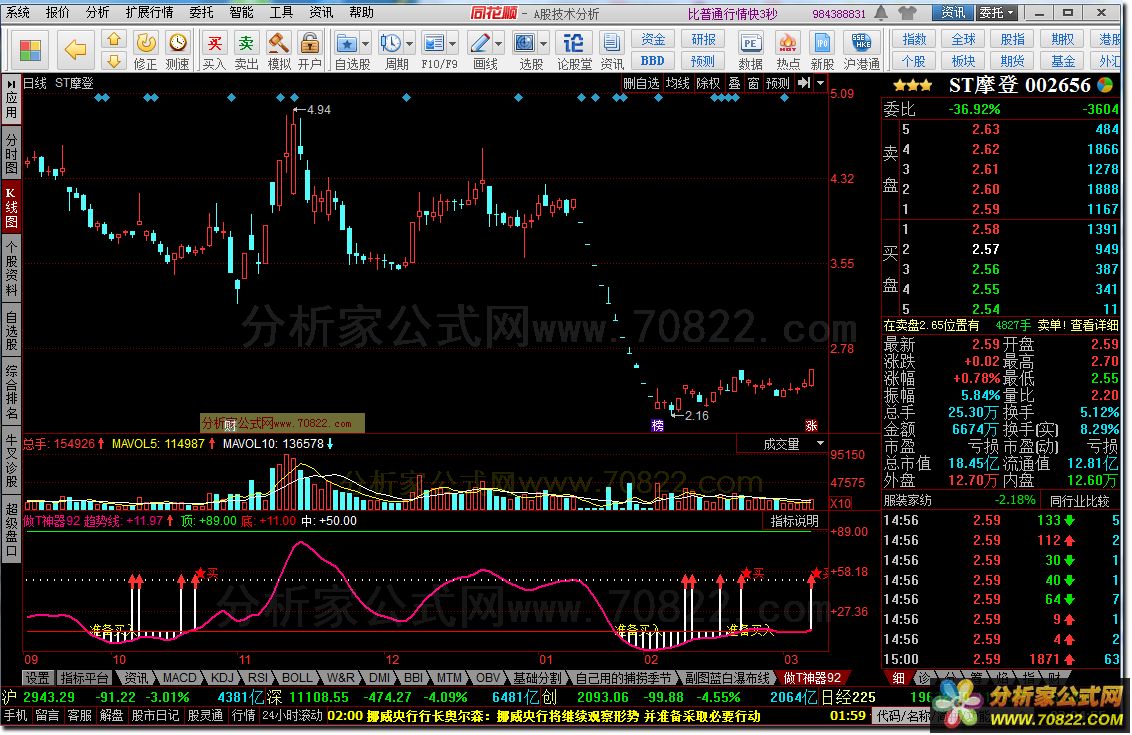
Task: Click the 资金 toolbar button
Action: [653, 39]
